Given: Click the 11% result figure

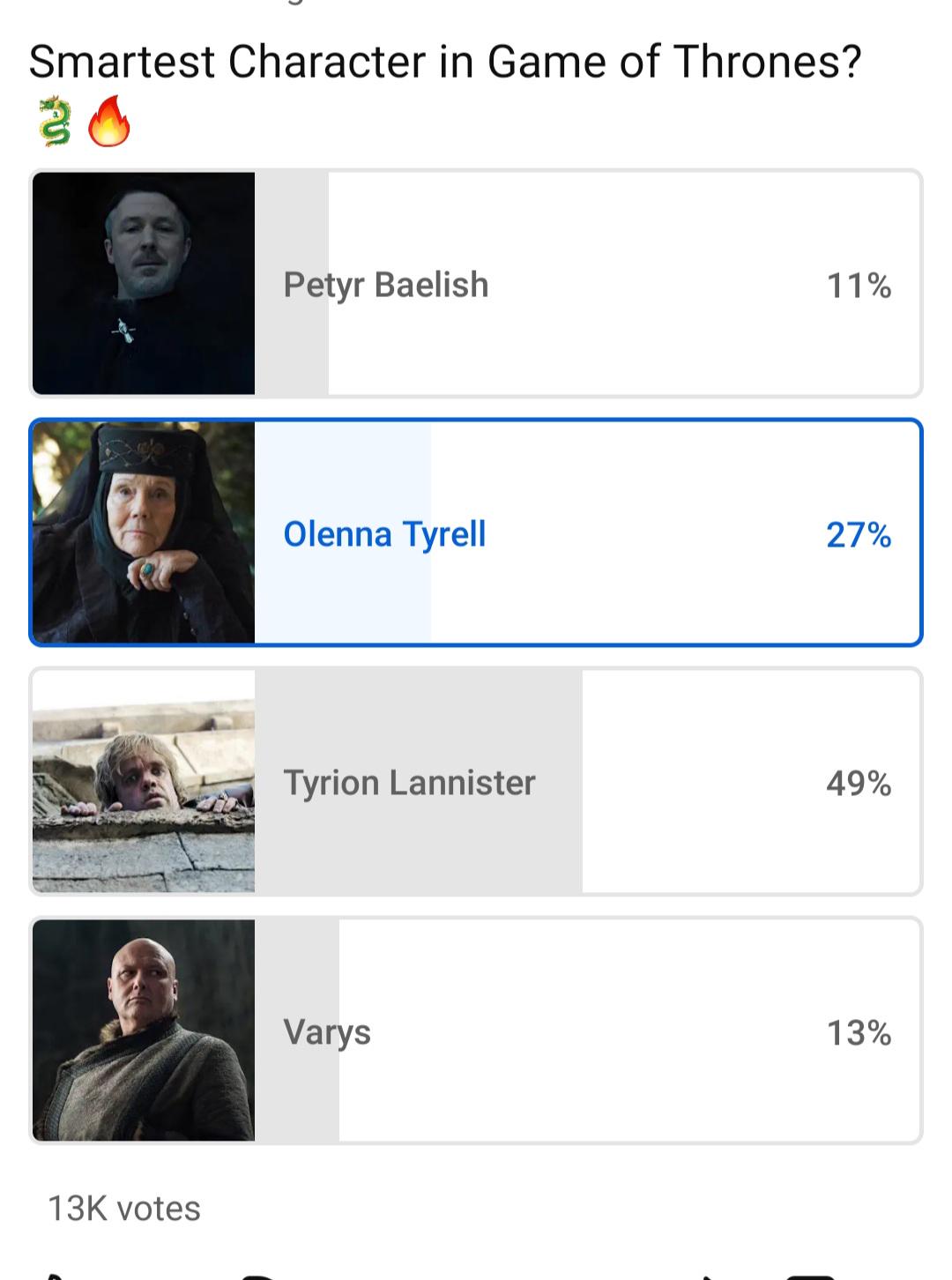Looking at the screenshot, I should tap(859, 286).
